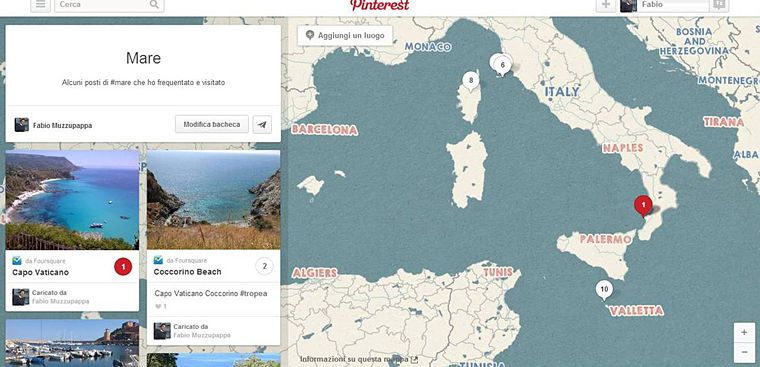Open Informazioni su questa mappa link

click(359, 359)
